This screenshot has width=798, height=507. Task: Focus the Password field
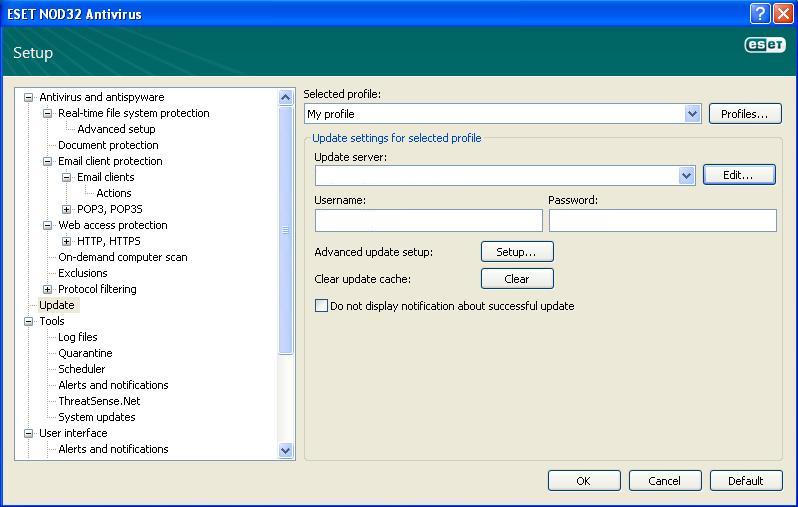663,220
